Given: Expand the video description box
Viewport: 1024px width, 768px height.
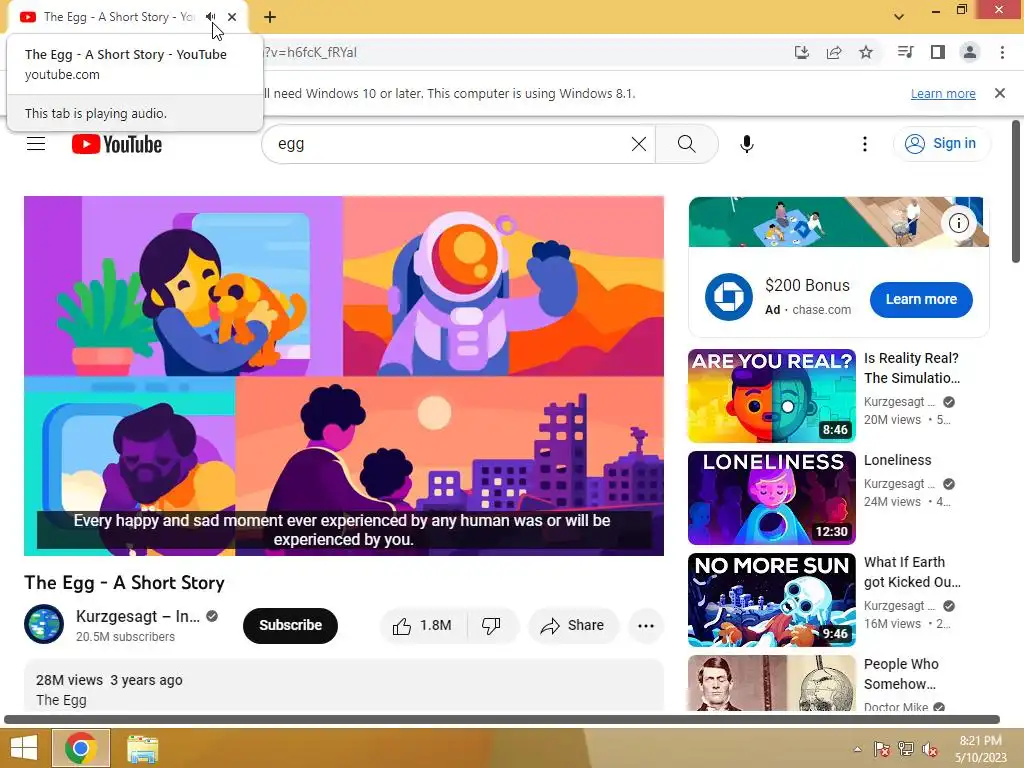Looking at the screenshot, I should click(x=344, y=686).
